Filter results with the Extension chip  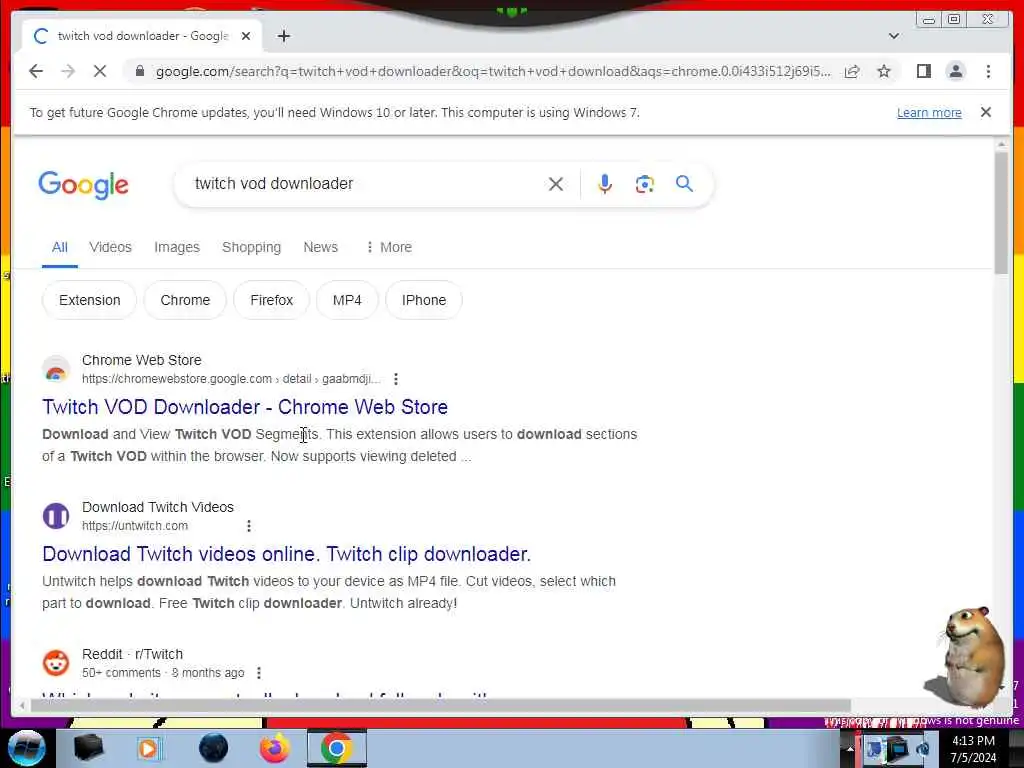89,300
